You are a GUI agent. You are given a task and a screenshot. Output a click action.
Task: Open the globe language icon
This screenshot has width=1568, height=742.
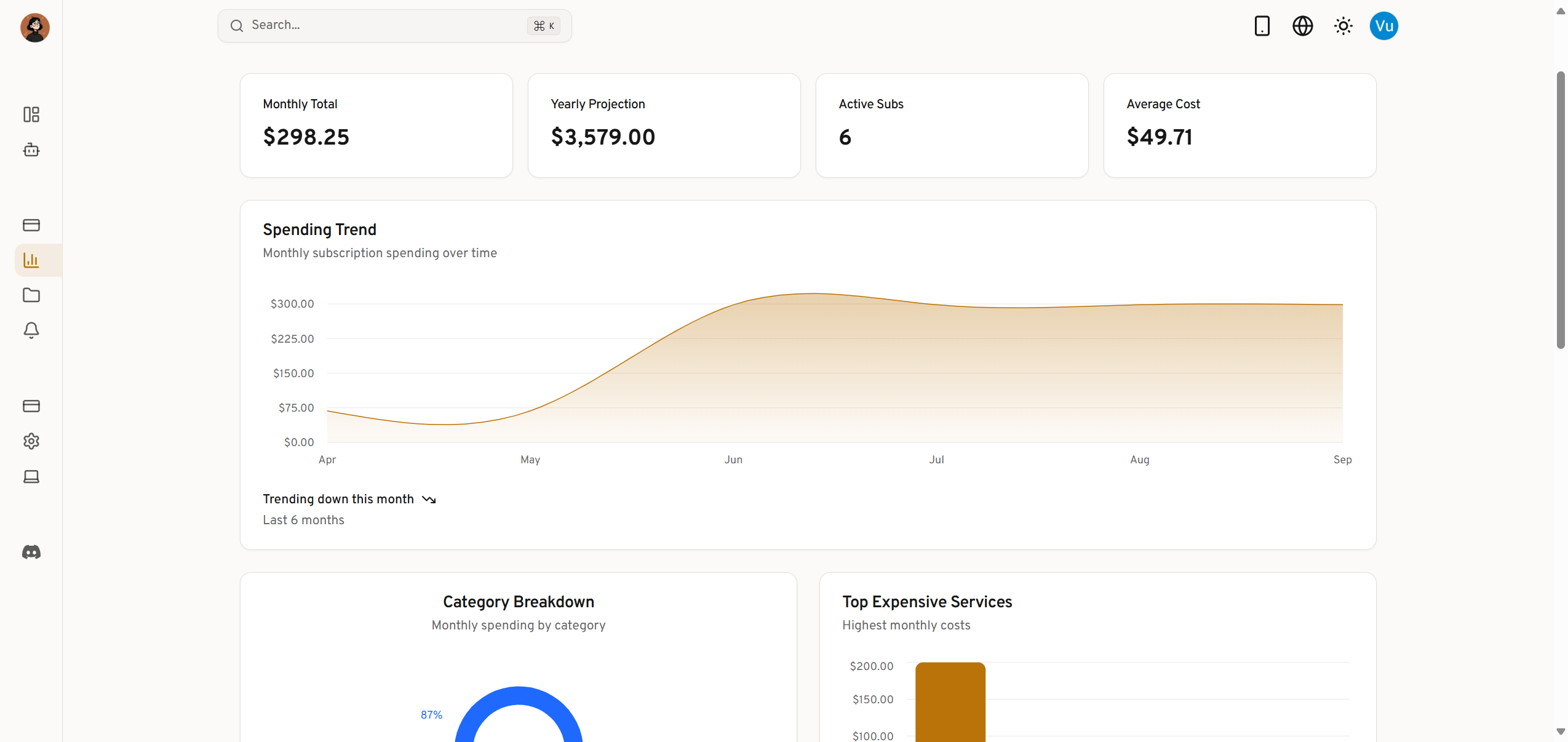tap(1303, 26)
